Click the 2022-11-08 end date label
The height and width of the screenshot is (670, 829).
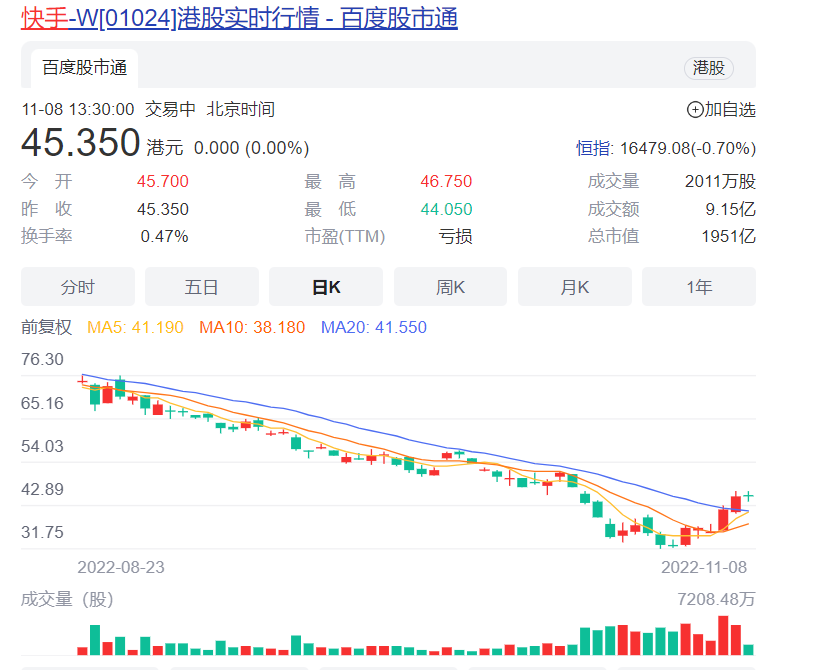[704, 566]
